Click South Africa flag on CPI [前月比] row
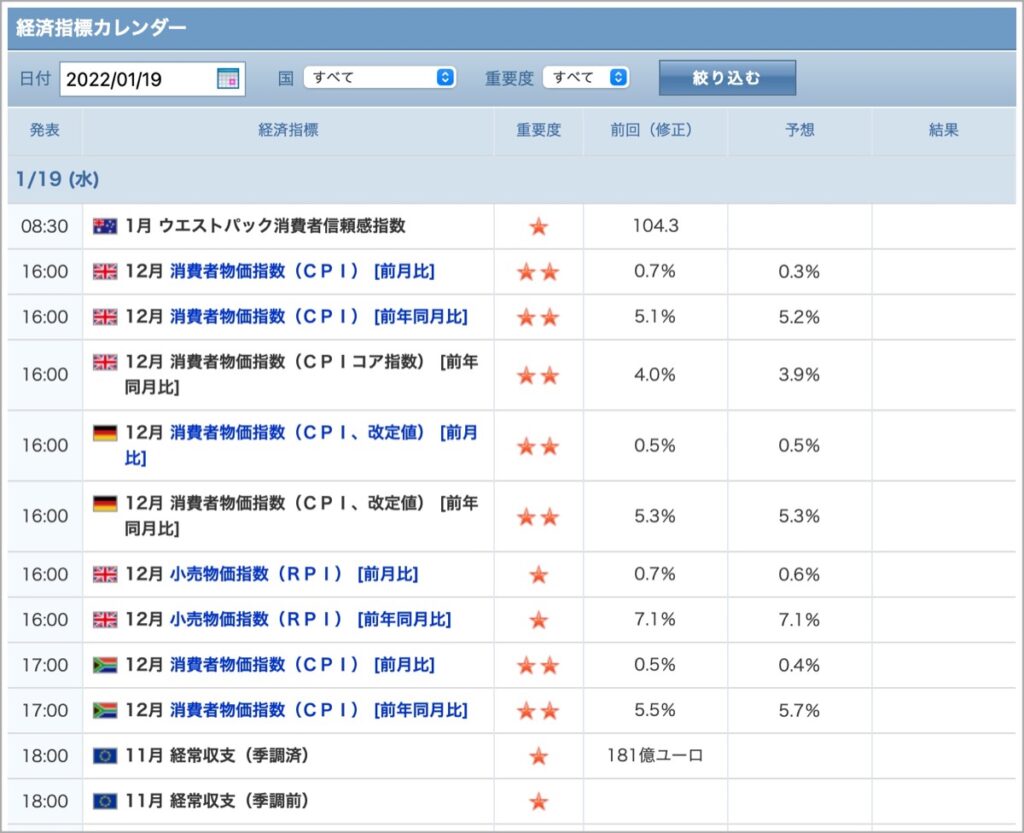Viewport: 1024px width, 833px height. 104,665
